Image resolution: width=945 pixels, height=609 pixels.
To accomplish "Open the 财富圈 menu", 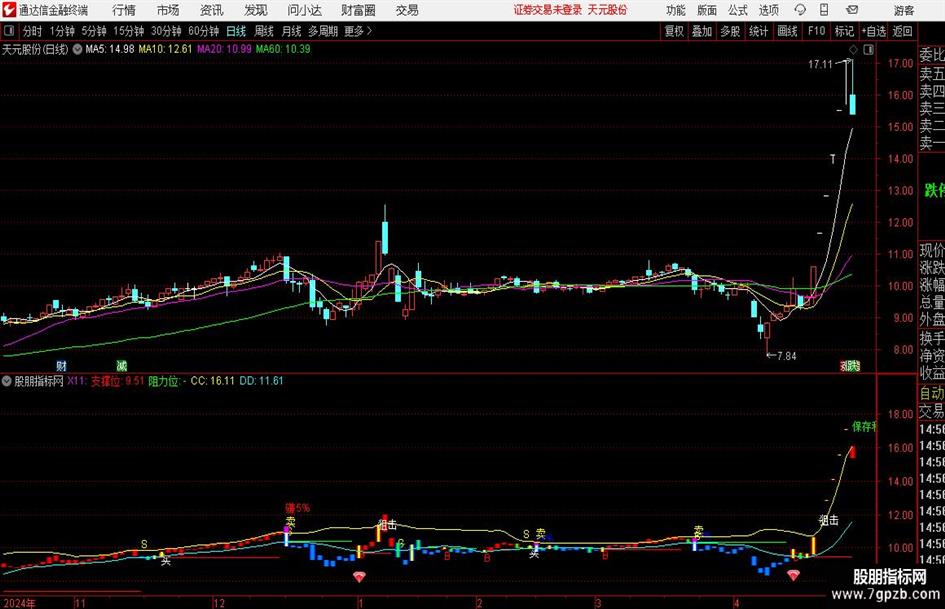I will (x=358, y=10).
